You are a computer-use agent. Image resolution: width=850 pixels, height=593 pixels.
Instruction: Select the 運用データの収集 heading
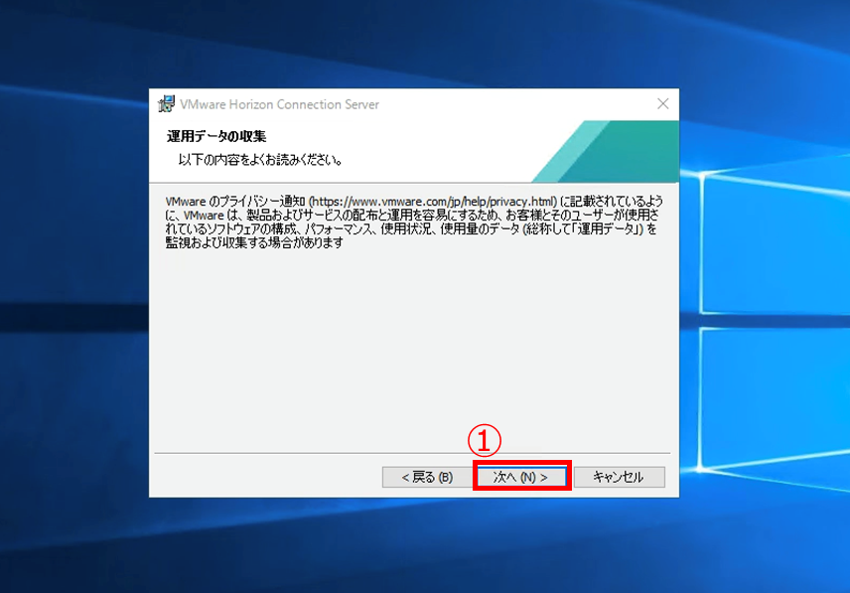(216, 136)
